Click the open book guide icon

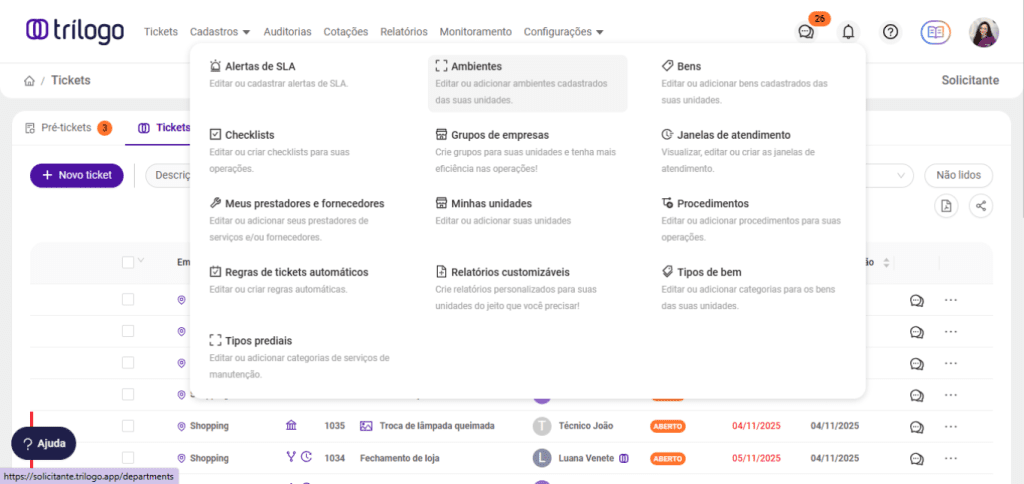[x=935, y=32]
